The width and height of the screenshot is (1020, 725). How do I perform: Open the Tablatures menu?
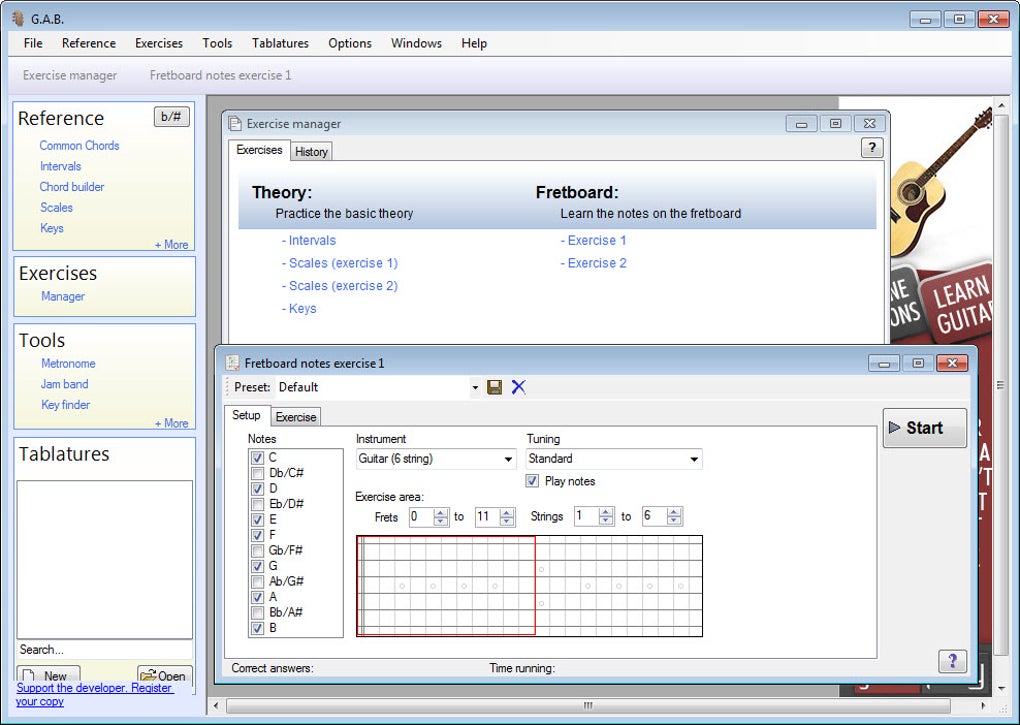(280, 44)
